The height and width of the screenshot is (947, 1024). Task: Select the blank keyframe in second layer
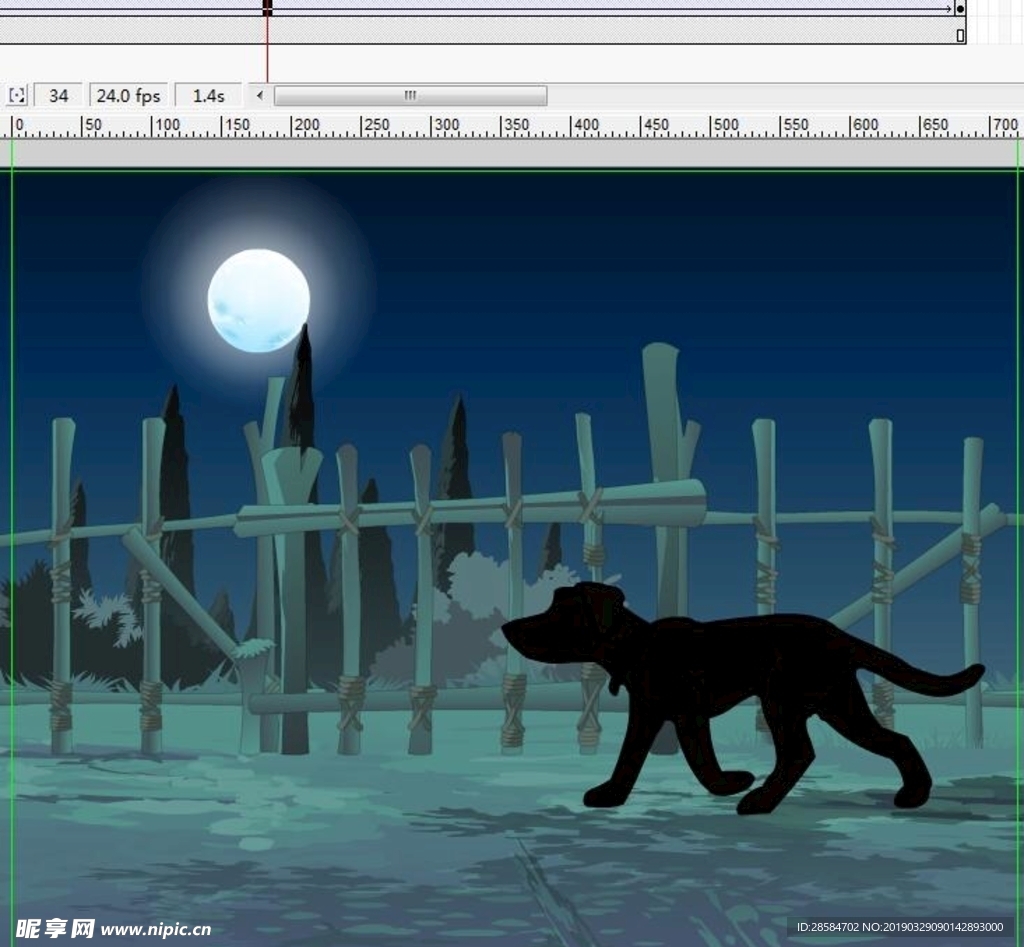click(x=960, y=36)
